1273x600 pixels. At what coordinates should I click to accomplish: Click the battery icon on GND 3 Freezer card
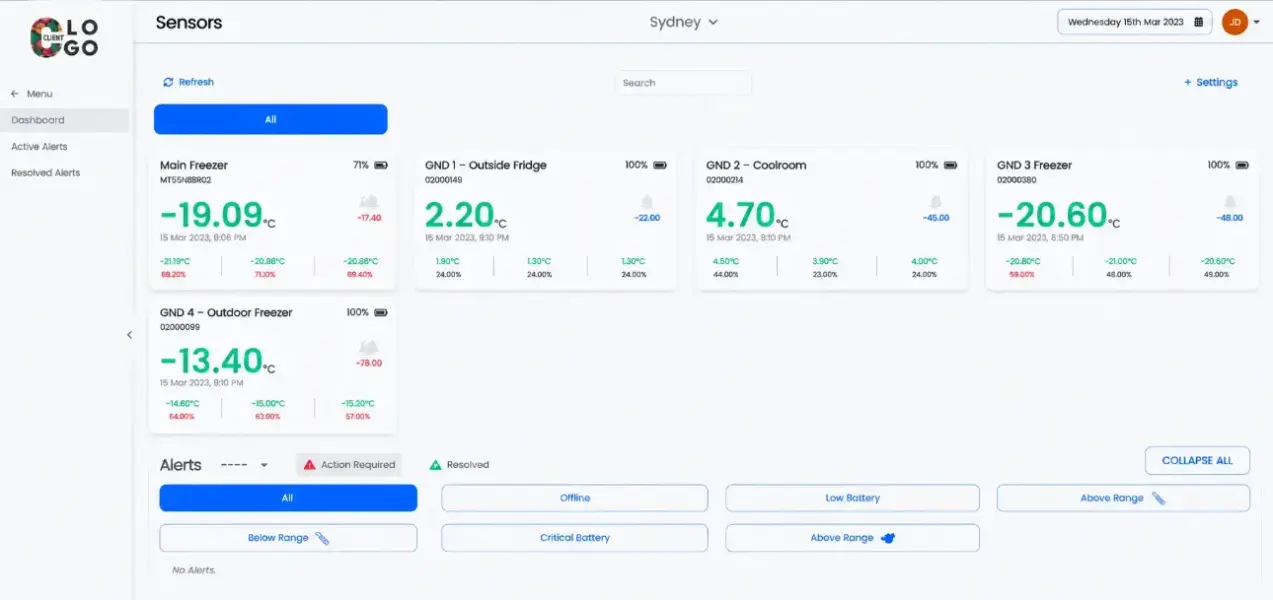pyautogui.click(x=1242, y=165)
